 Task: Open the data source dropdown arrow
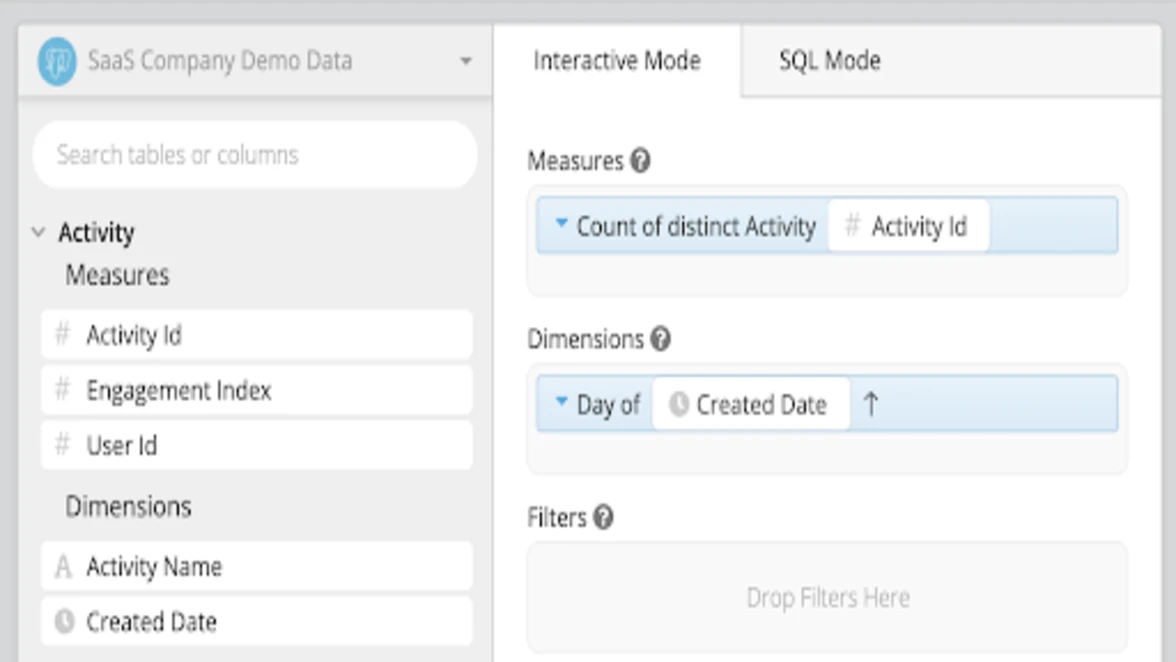(x=465, y=61)
